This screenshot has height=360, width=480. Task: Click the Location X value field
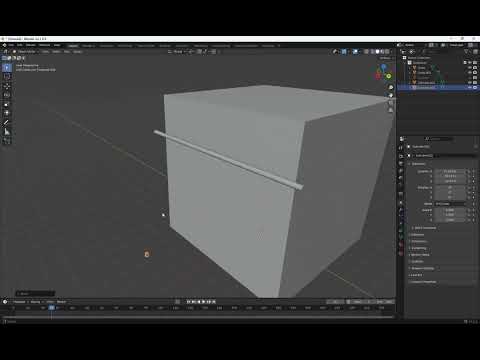(450, 171)
